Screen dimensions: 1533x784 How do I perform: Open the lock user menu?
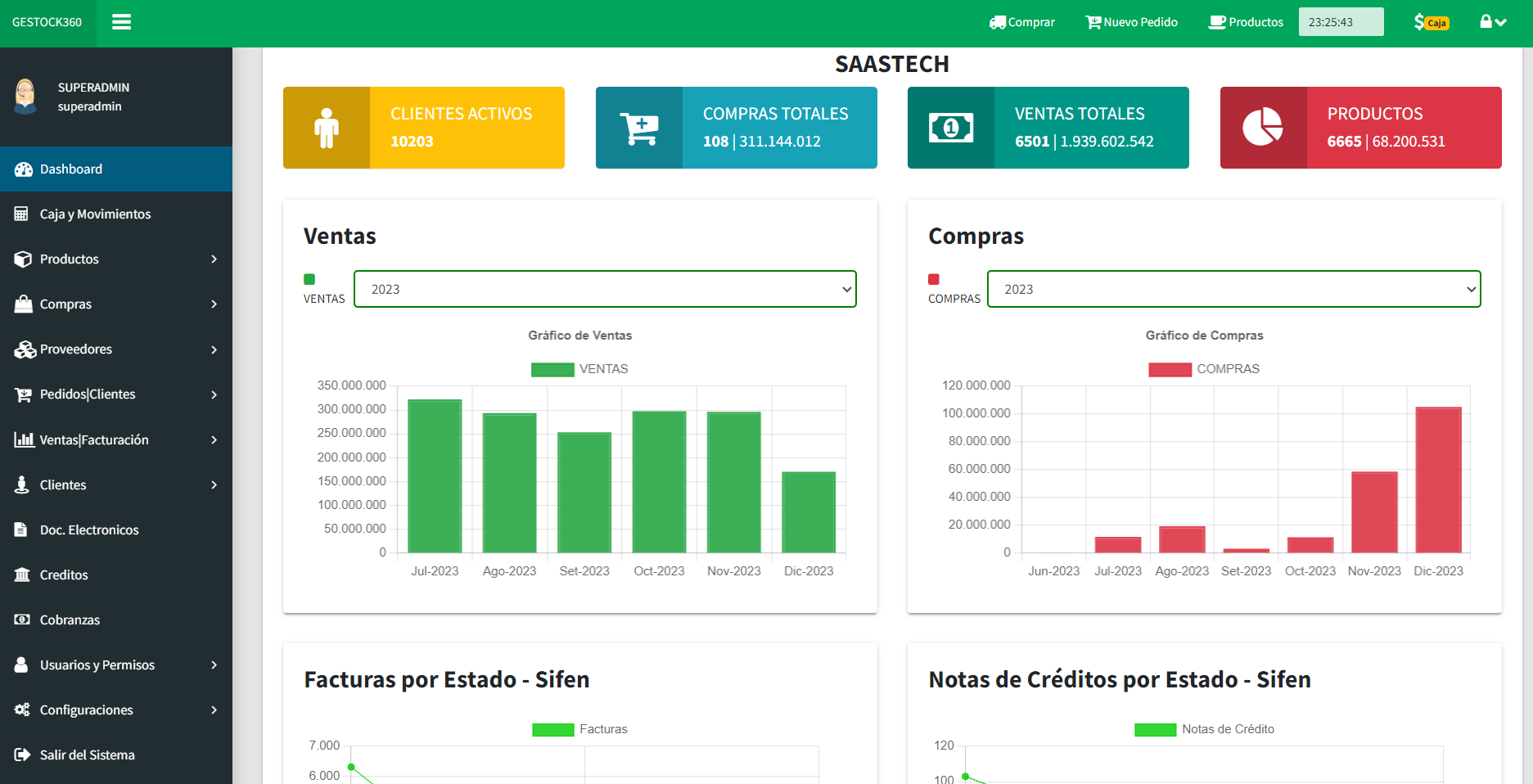1492,22
